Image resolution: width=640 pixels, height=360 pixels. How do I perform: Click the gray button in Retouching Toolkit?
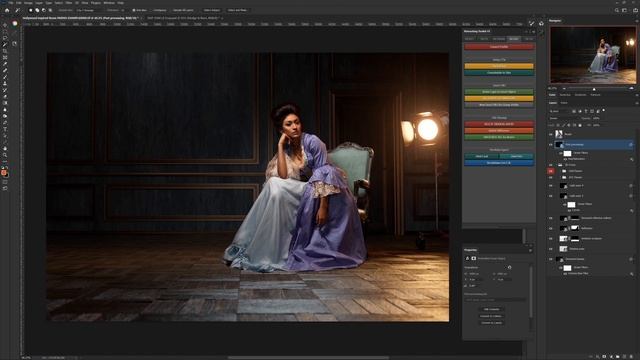(x=499, y=105)
